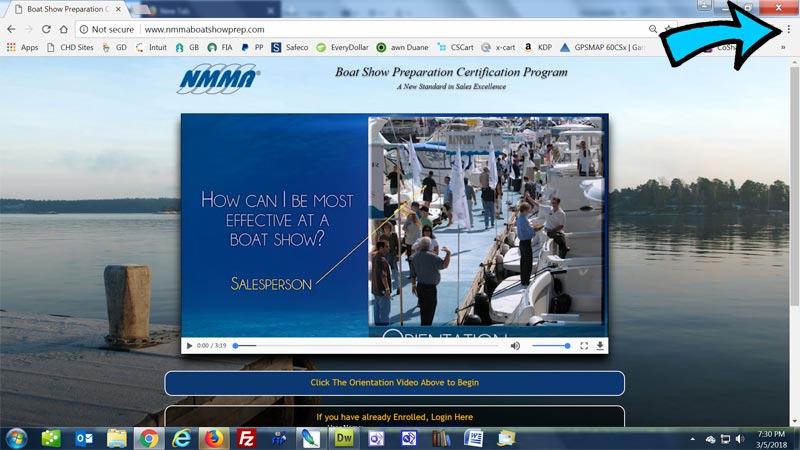Open File Explorer from taskbar
This screenshot has width=800, height=450.
116,438
